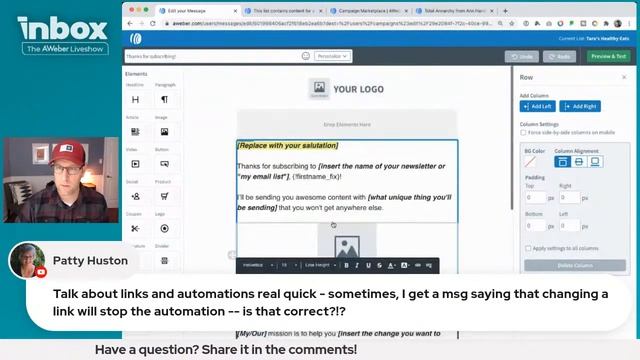Go back in the browser
This screenshot has width=640, height=360.
(x=130, y=24)
